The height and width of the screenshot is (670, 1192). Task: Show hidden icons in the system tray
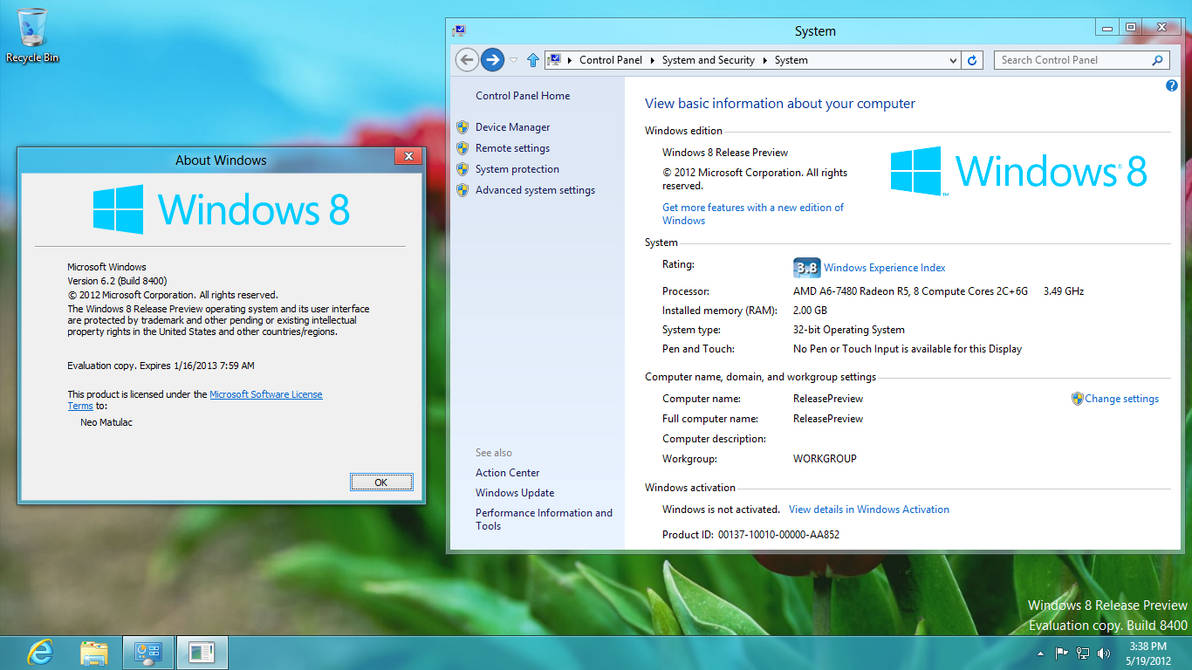tap(1040, 653)
